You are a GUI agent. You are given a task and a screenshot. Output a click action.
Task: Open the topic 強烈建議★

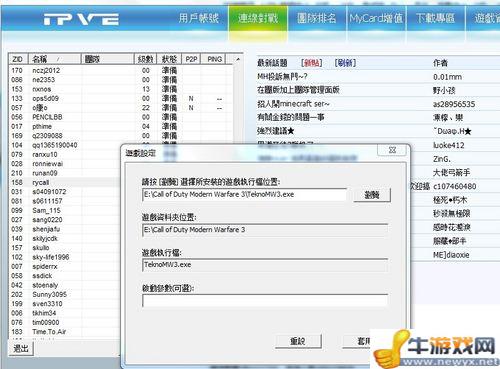[276, 131]
